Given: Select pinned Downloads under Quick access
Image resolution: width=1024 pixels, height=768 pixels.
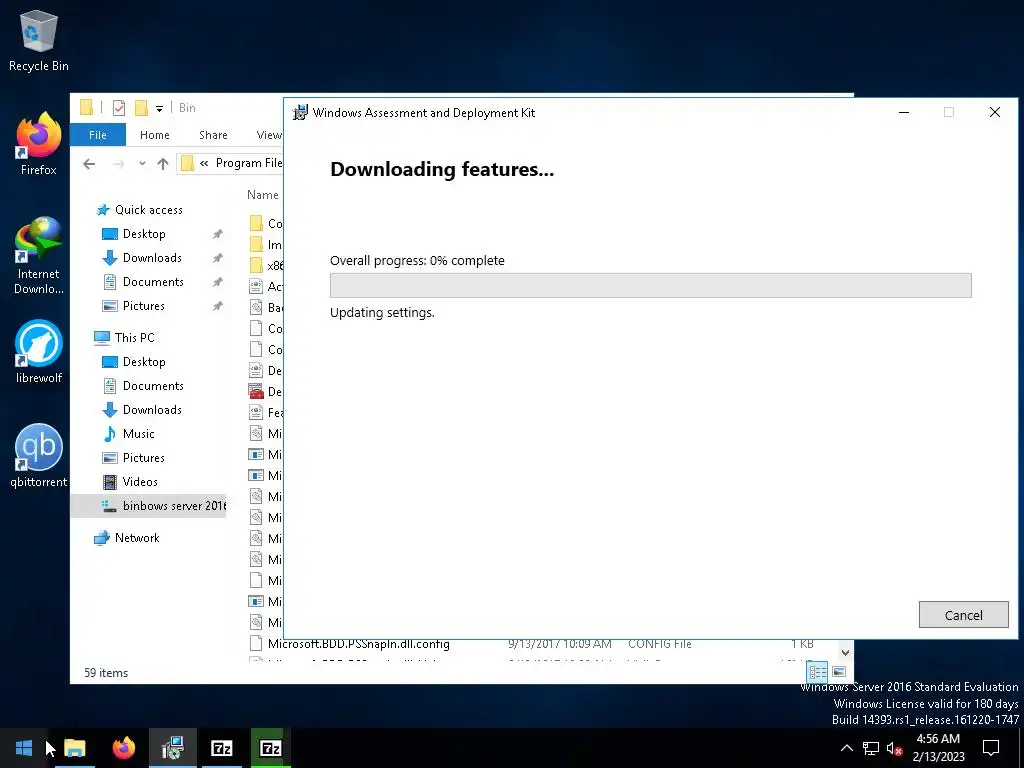Looking at the screenshot, I should tap(152, 258).
